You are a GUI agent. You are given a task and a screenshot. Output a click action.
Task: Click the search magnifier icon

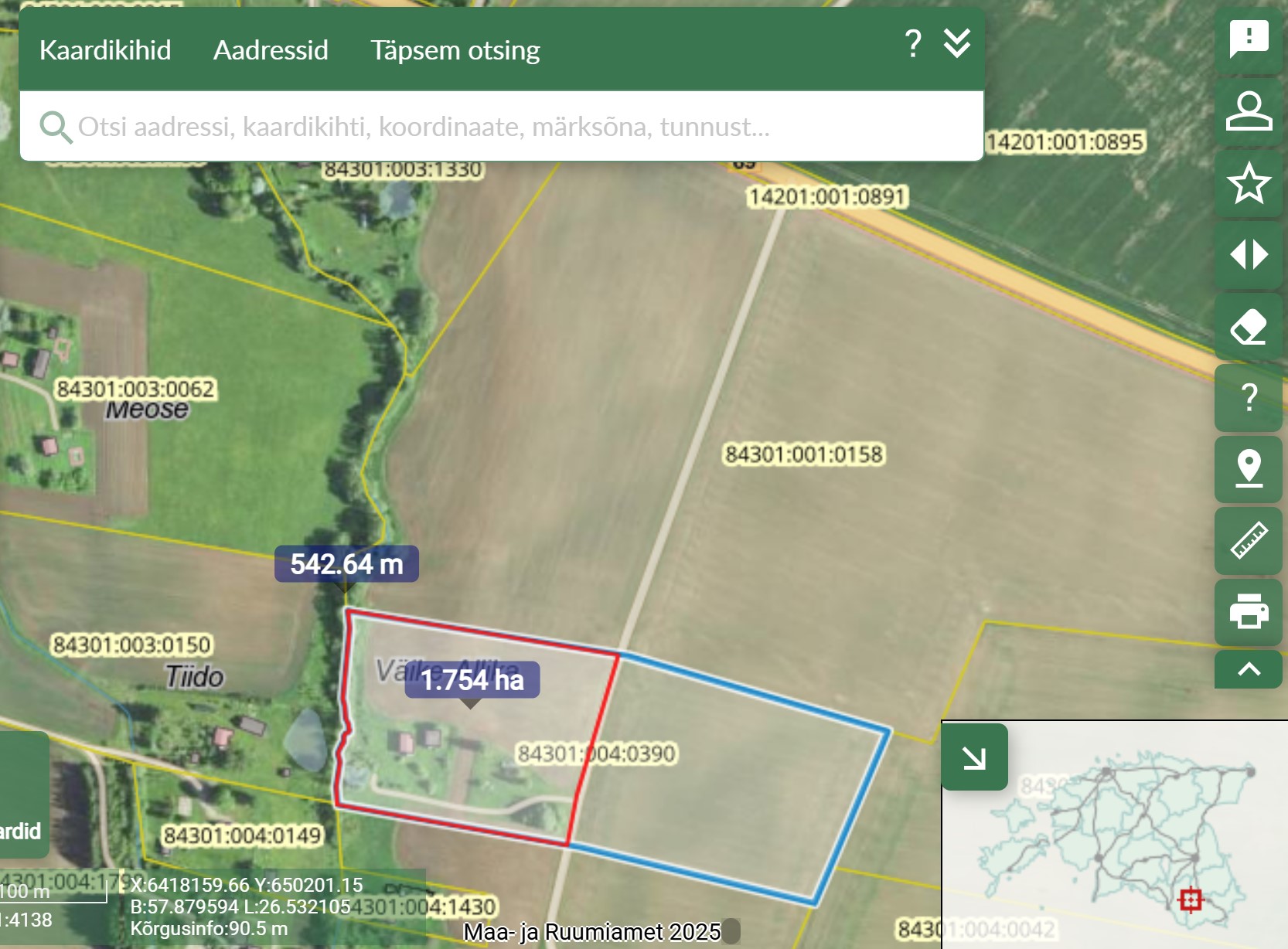coord(56,128)
